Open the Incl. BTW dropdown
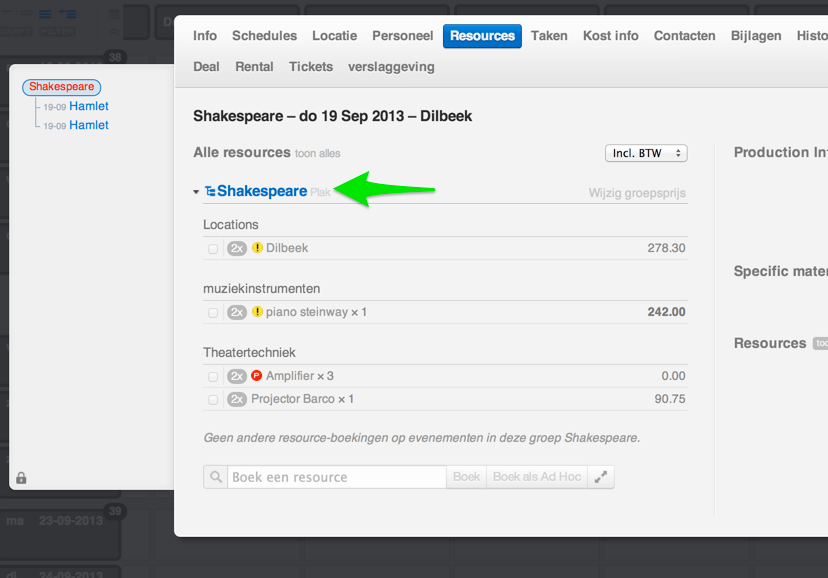The width and height of the screenshot is (828, 578). coord(646,153)
